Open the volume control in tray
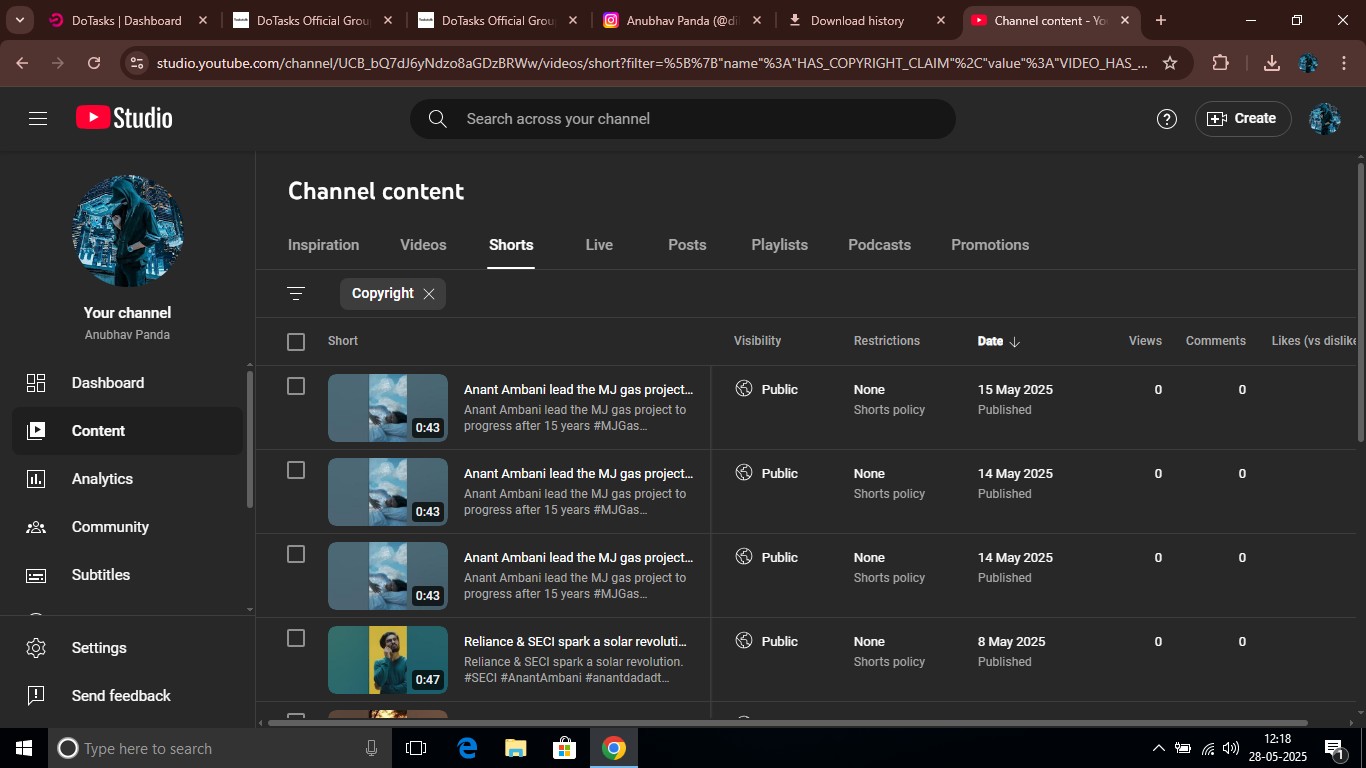This screenshot has height=768, width=1366. coord(1231,748)
